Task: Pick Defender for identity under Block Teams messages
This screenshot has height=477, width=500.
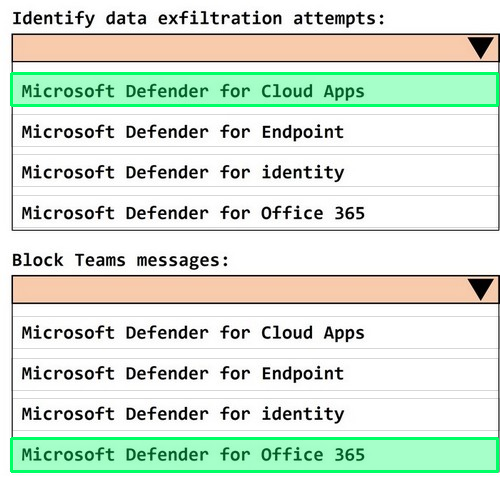Action: (255, 414)
